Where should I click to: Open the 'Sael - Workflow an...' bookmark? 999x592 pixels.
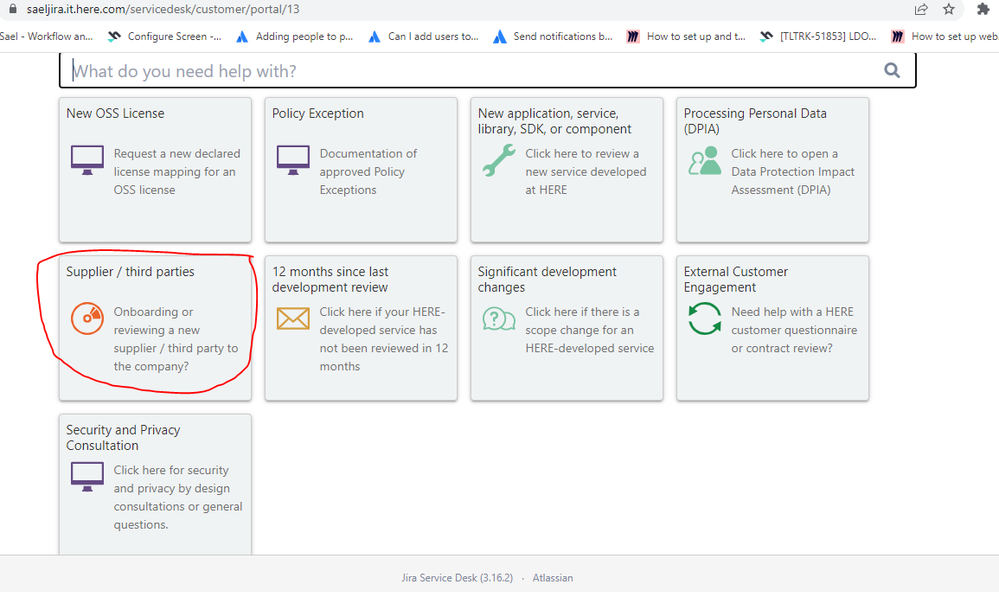point(47,36)
